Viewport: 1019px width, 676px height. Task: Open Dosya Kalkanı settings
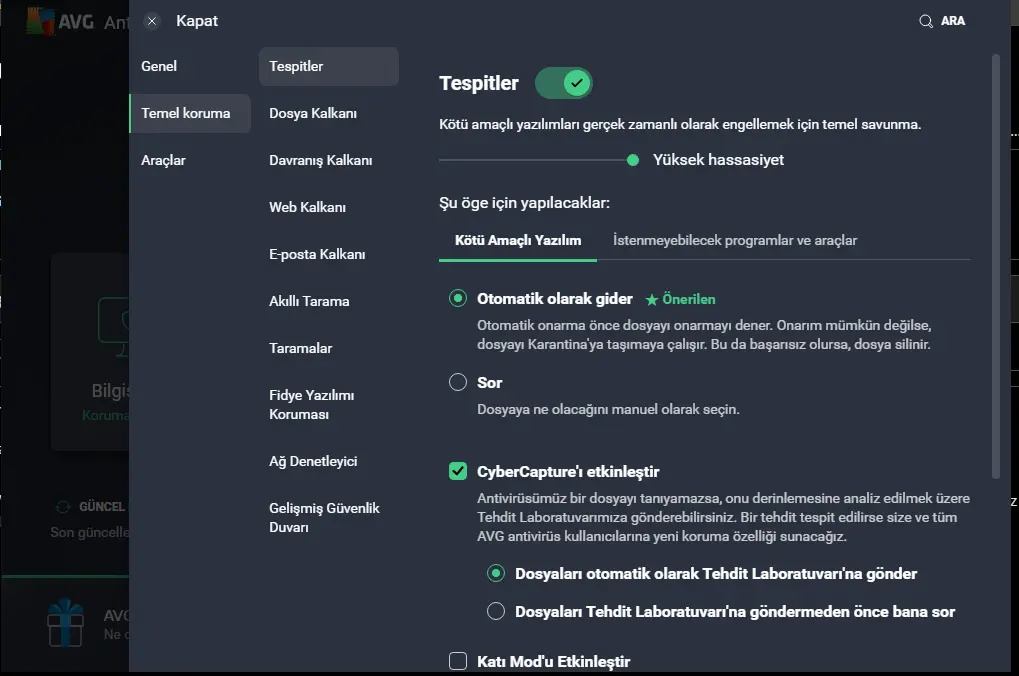coord(313,114)
